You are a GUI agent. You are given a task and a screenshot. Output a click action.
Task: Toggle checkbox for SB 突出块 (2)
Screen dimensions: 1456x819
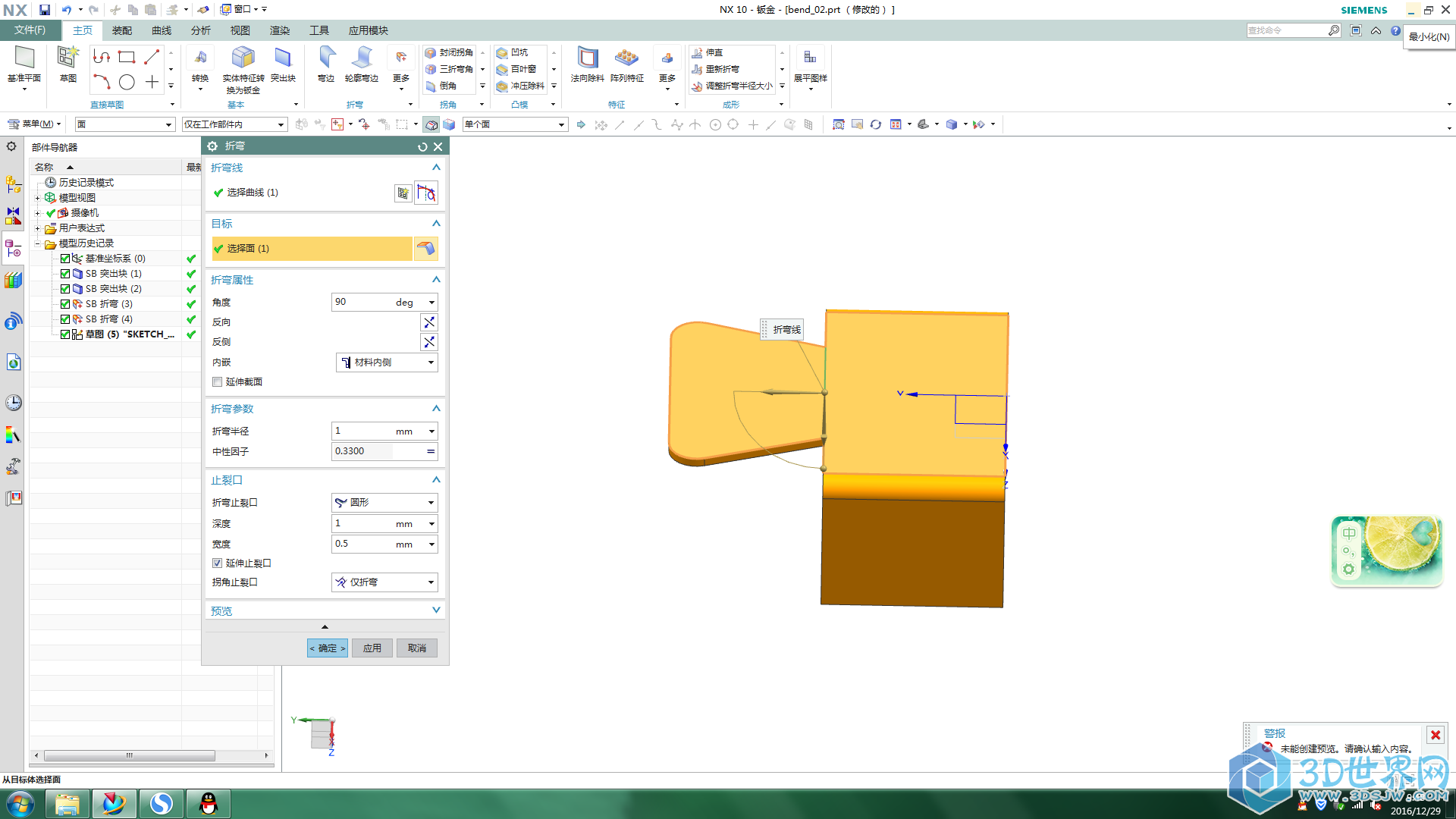coord(65,289)
